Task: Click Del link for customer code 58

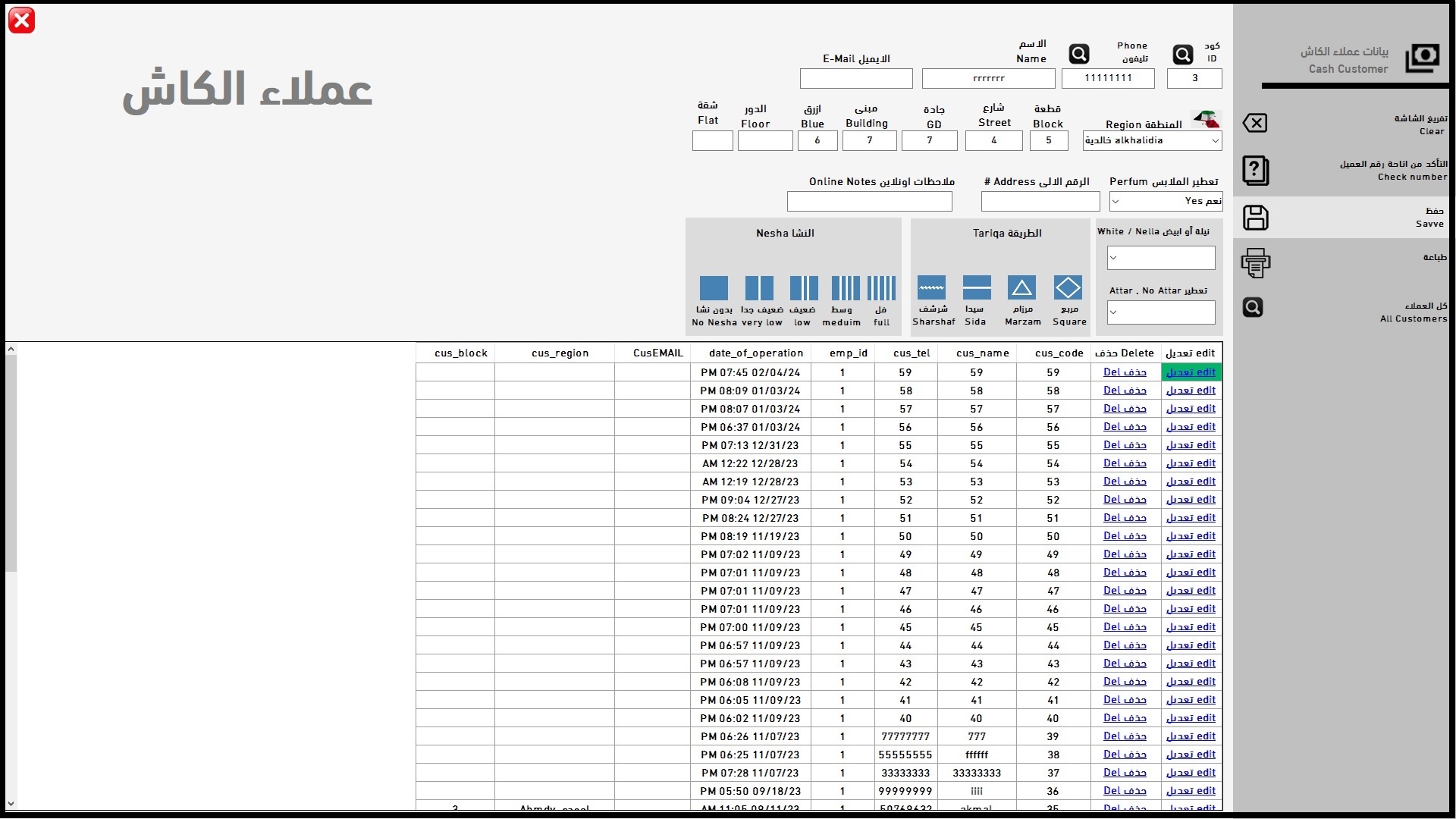Action: [x=1125, y=391]
